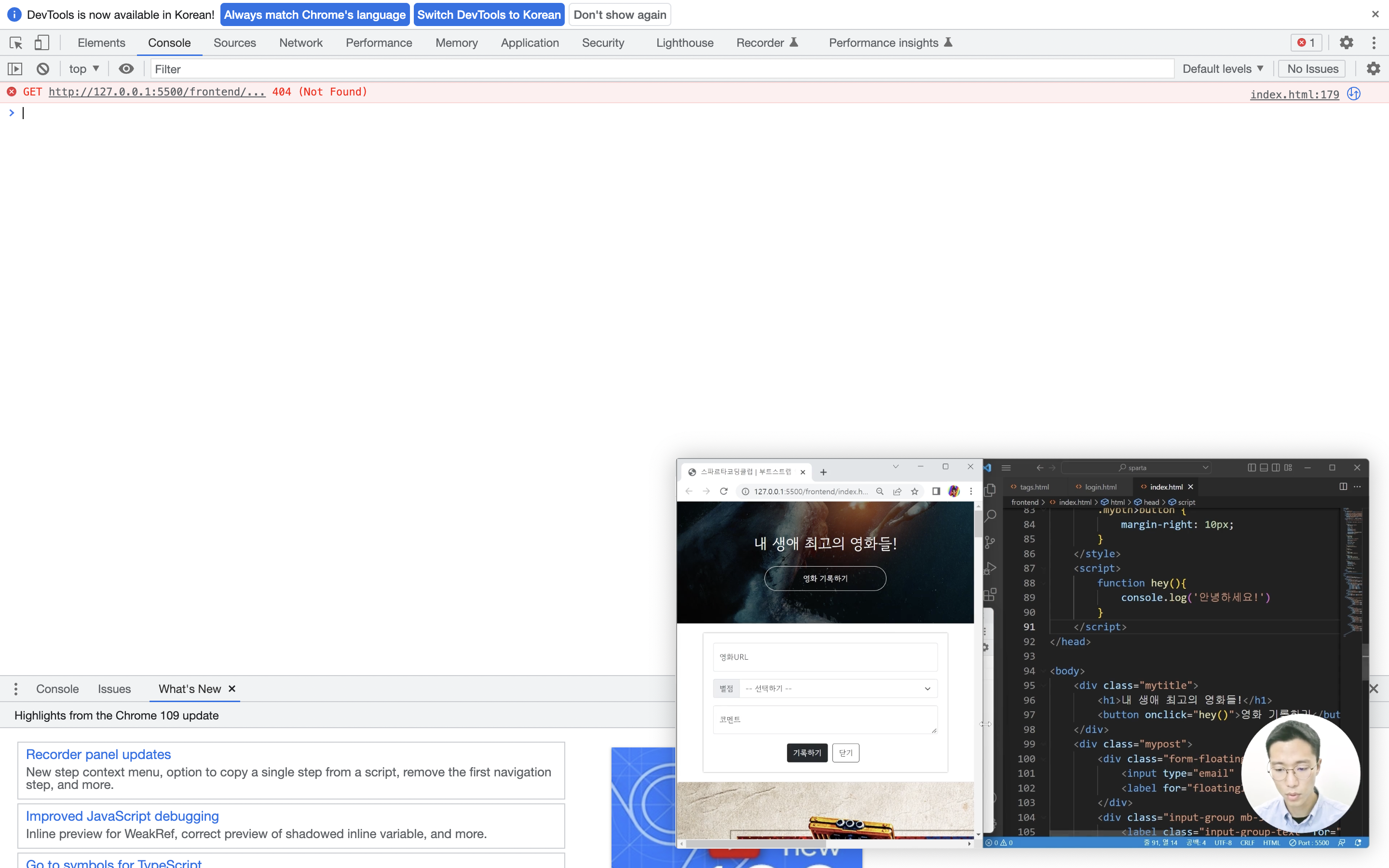Open the 404 error request URL link
The height and width of the screenshot is (868, 1389).
157,92
